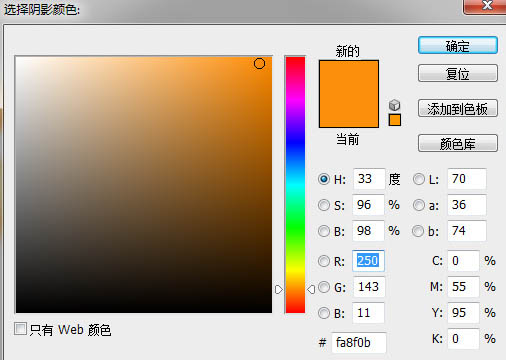
Task: Enable the 只有 Web 颜色 checkbox
Action: coord(20,329)
